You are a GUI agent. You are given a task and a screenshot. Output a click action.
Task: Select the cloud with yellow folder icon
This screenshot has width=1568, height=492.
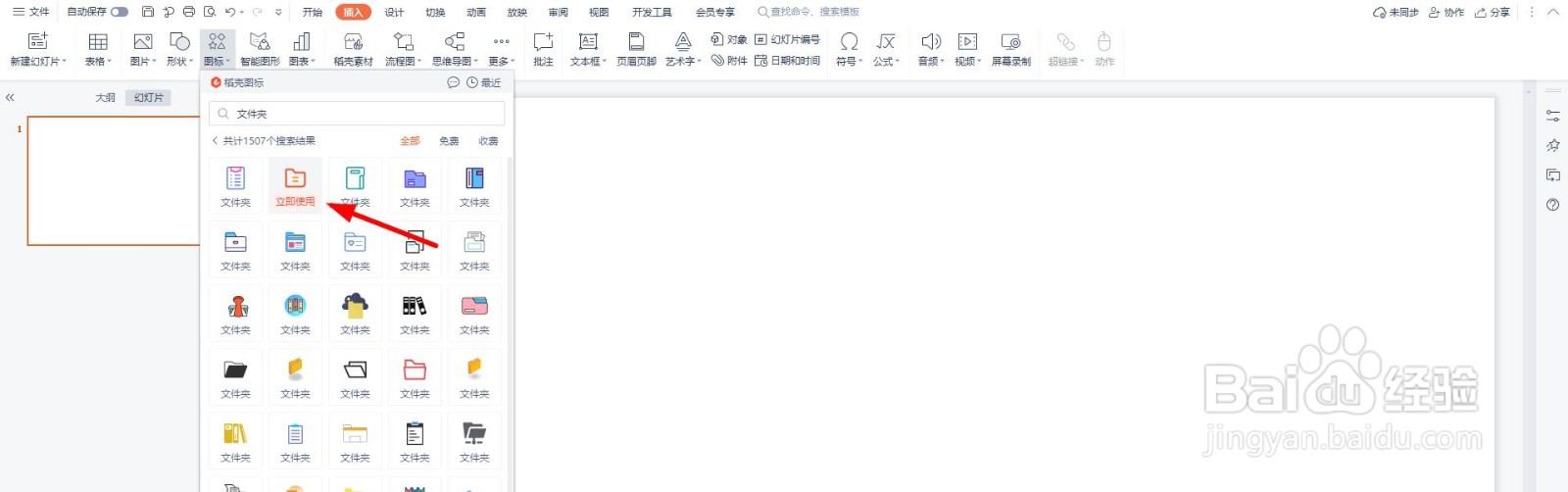pyautogui.click(x=355, y=306)
